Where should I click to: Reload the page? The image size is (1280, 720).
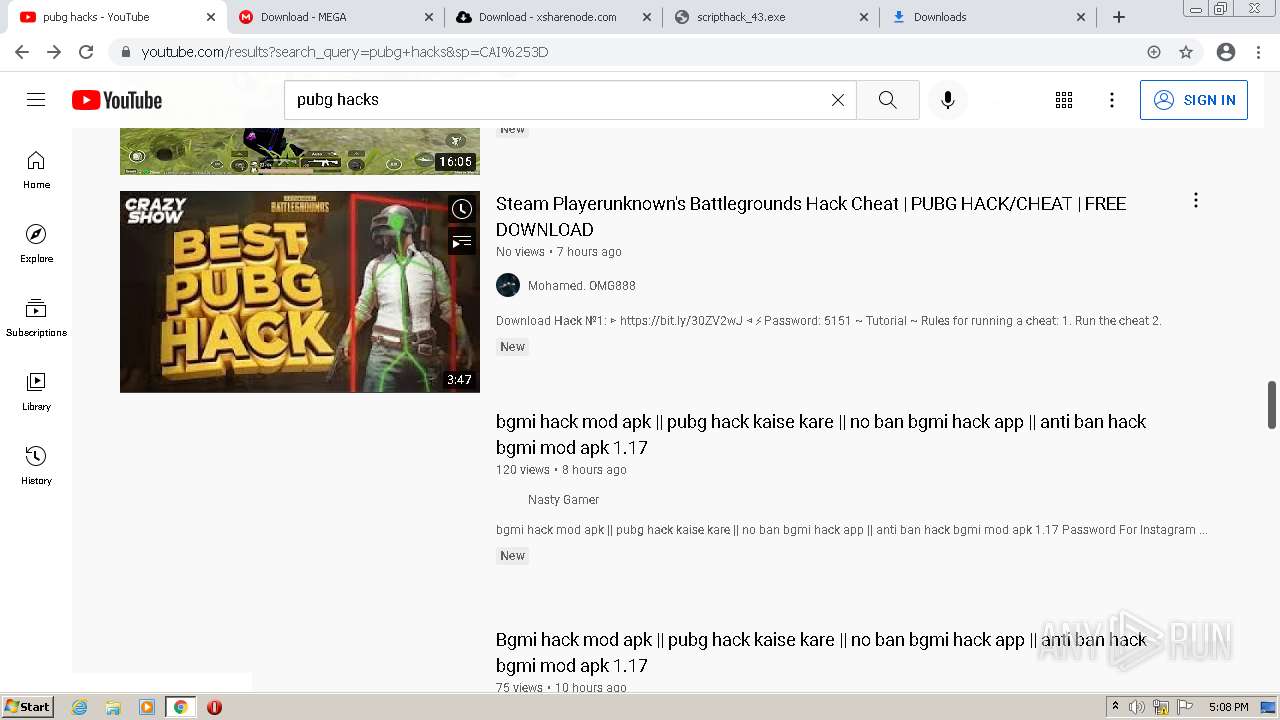point(86,52)
